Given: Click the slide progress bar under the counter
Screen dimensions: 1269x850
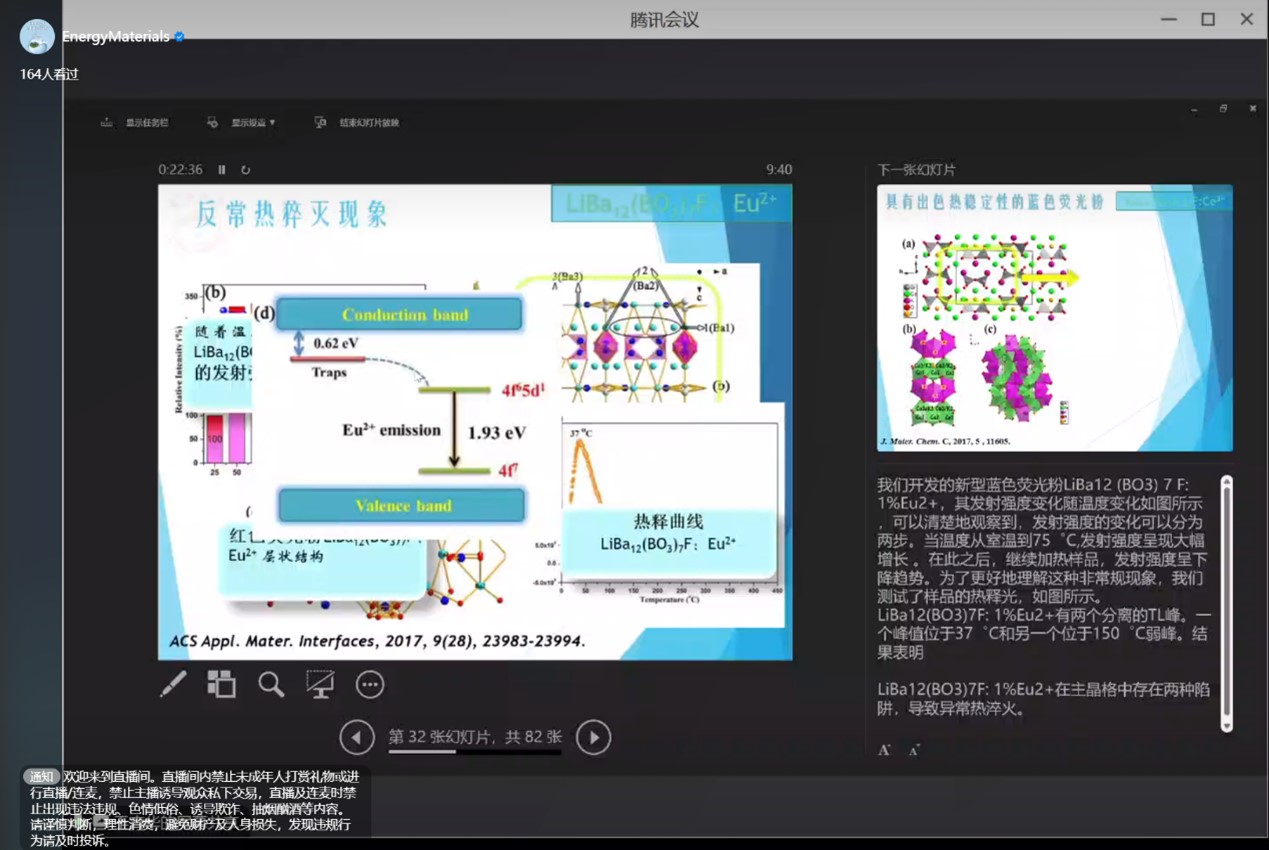Looking at the screenshot, I should point(475,752).
